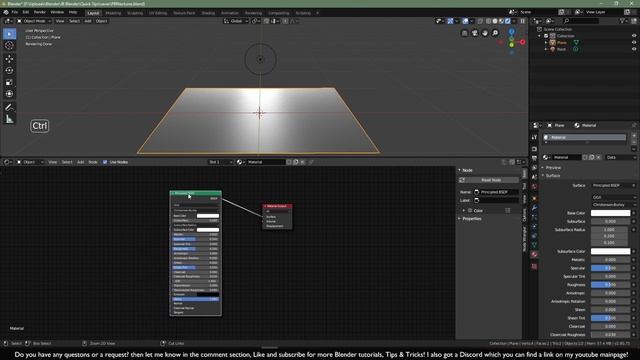
Task: Toggle viewport overlays button
Action: point(465,21)
